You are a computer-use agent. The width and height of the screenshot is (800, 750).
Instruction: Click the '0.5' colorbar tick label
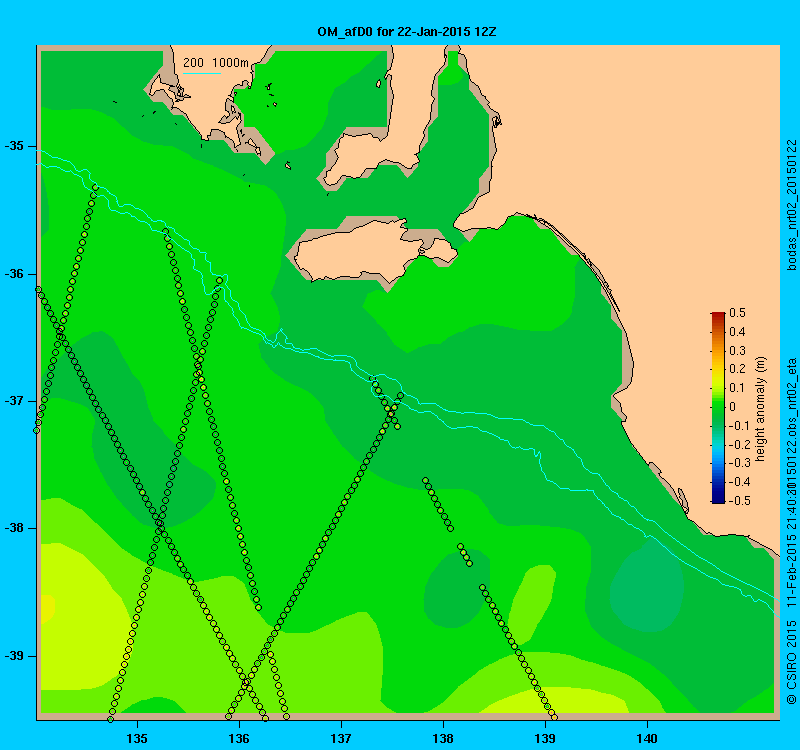tap(737, 313)
